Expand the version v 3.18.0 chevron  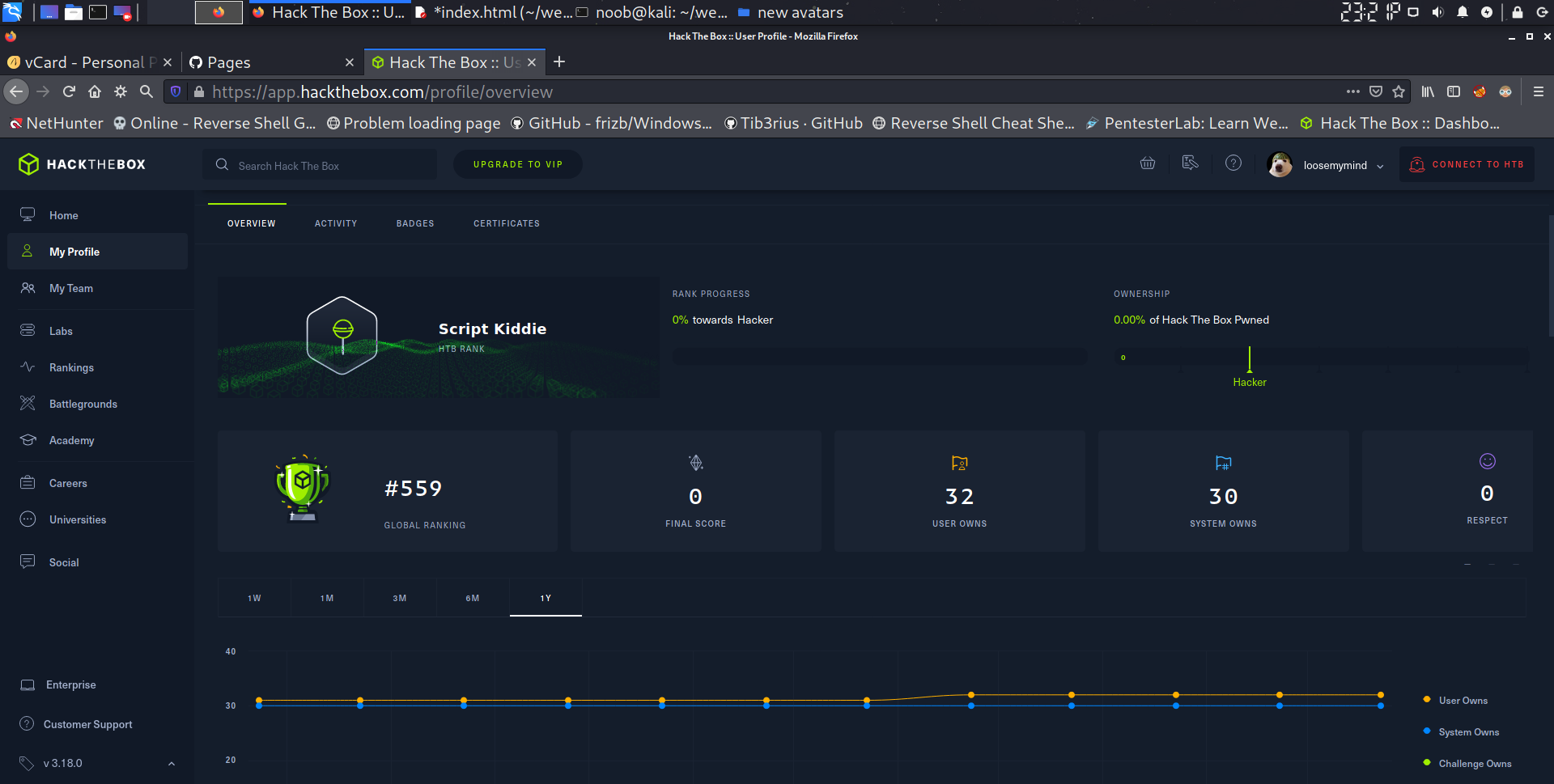(172, 763)
